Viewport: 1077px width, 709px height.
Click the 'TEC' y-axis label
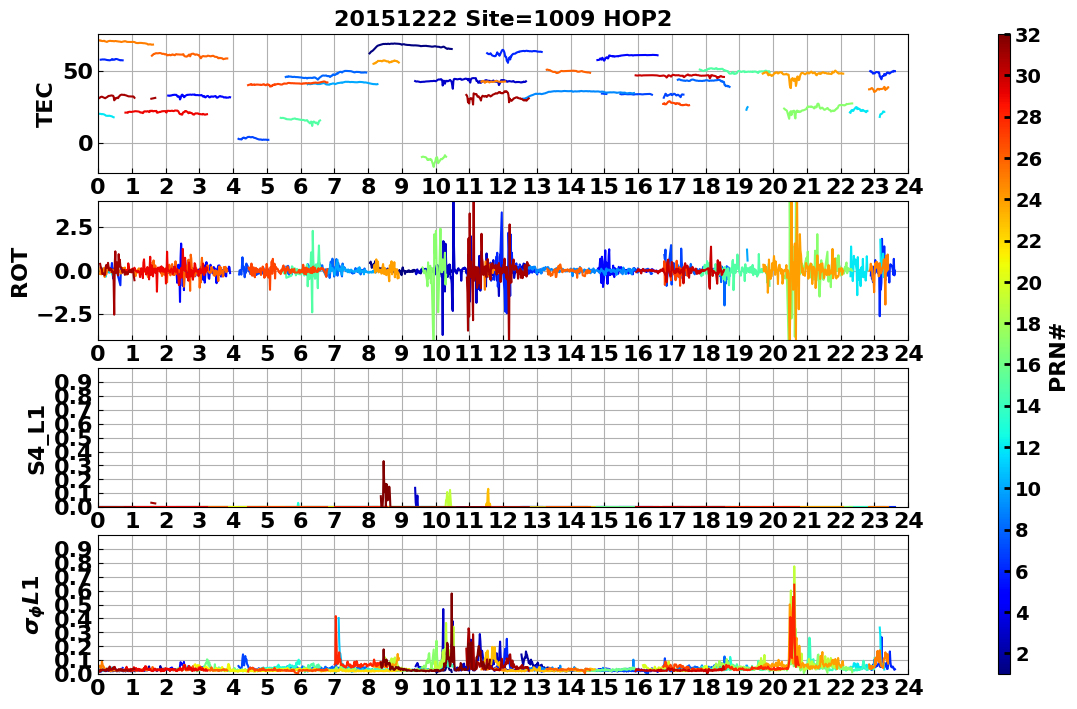click(x=44, y=104)
